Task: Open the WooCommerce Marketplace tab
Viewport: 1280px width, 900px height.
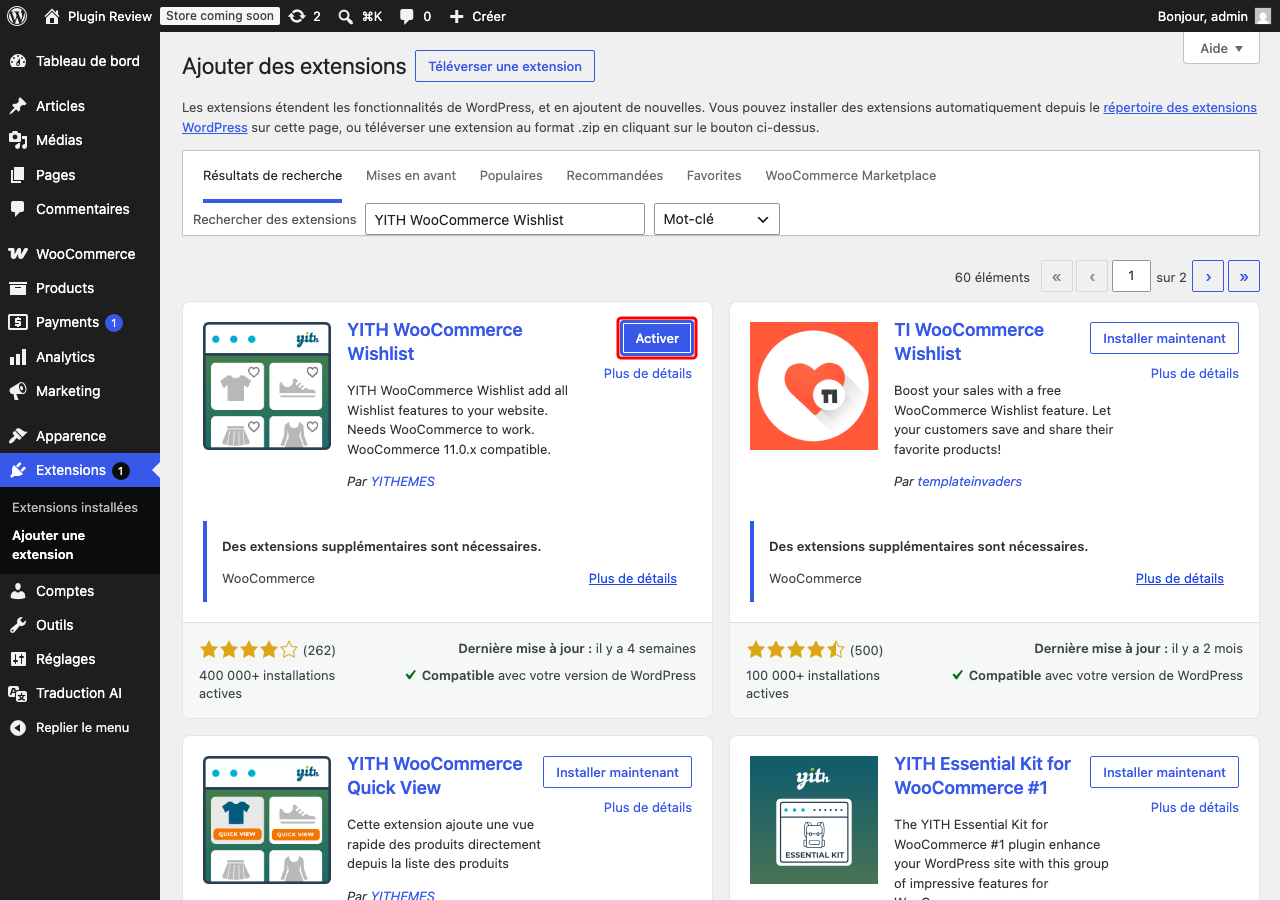Action: click(x=851, y=176)
